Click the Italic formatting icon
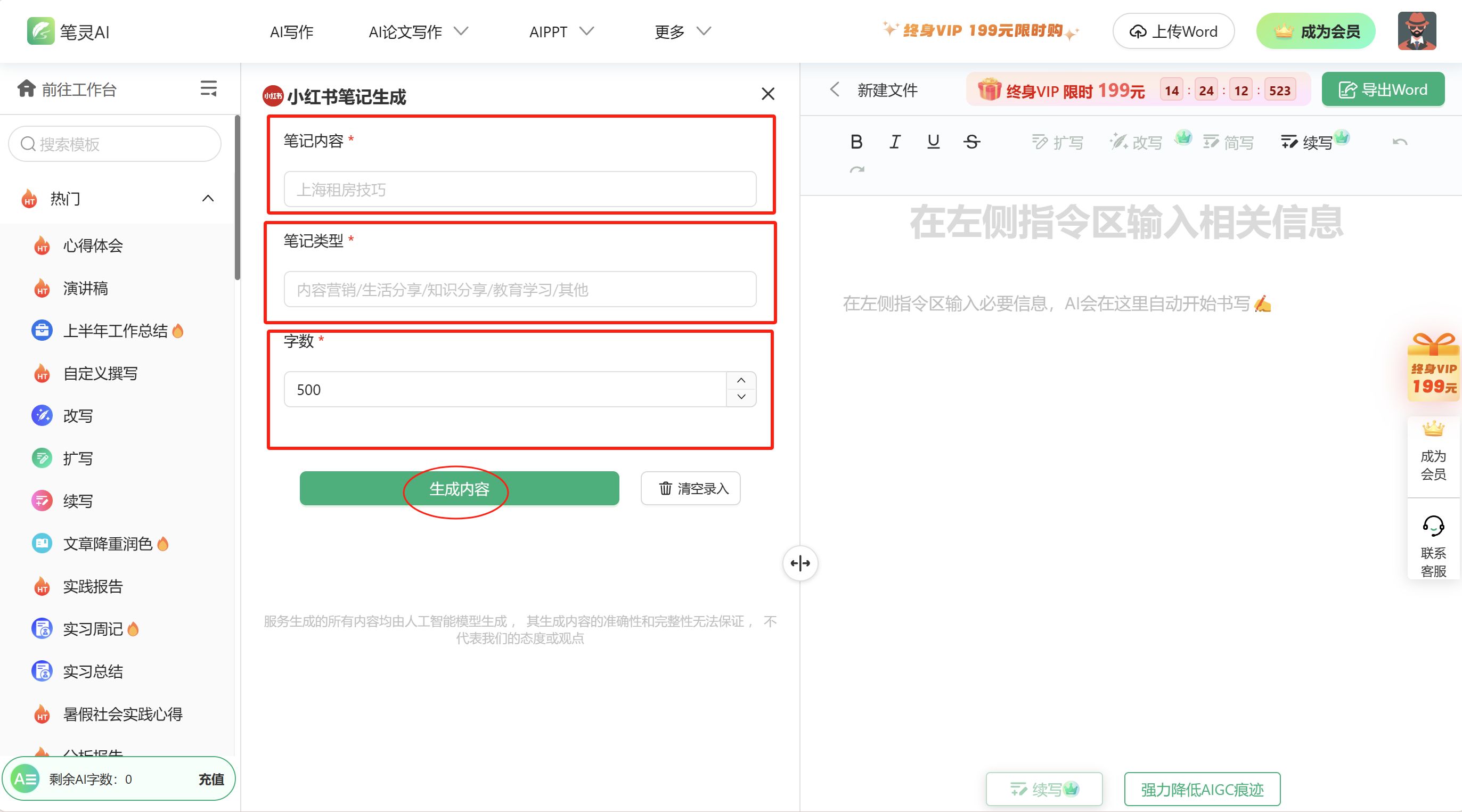1462x812 pixels. pos(895,142)
